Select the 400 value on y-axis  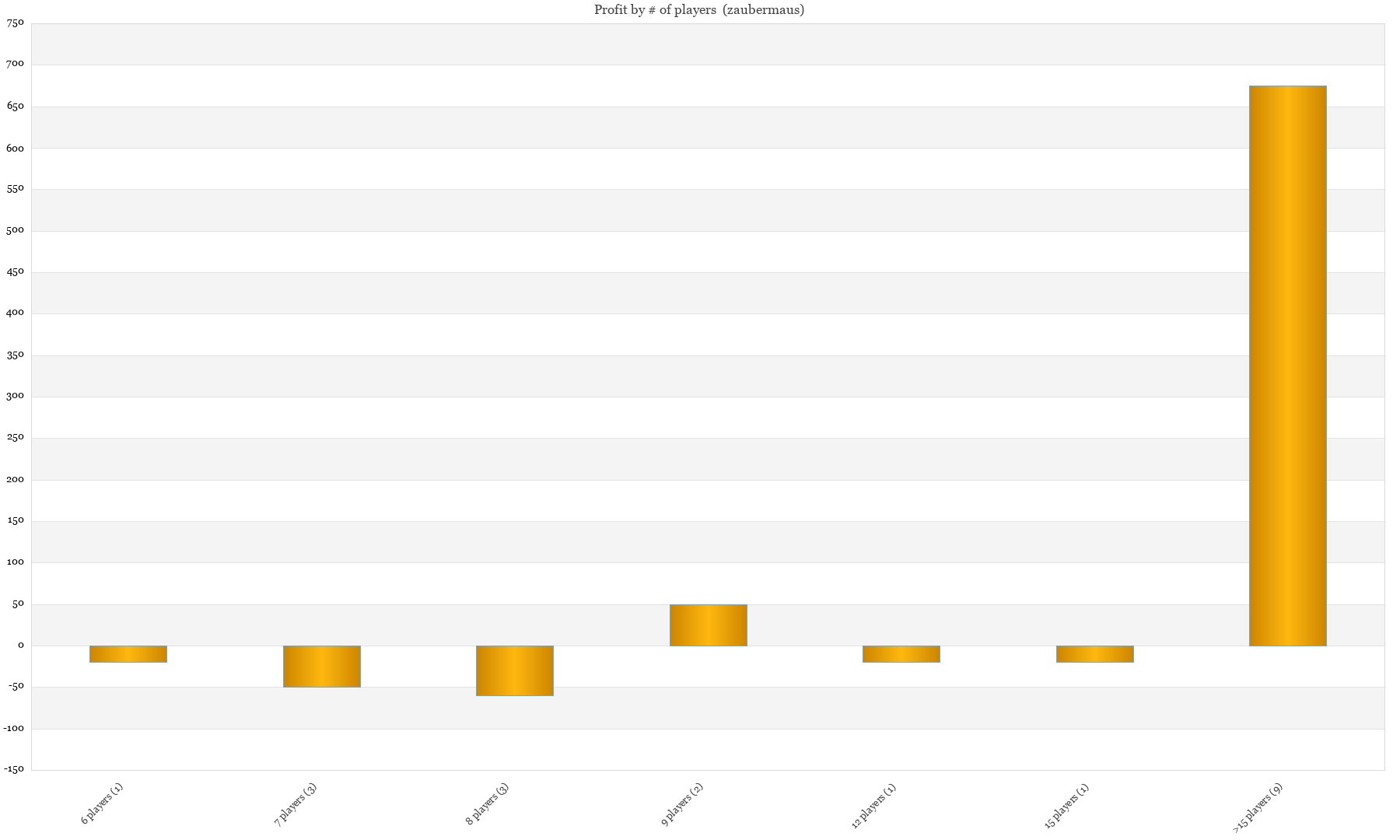[16, 313]
